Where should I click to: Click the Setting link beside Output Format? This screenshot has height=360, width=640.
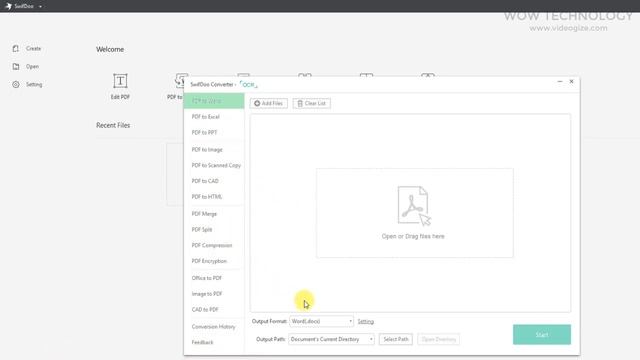point(365,322)
